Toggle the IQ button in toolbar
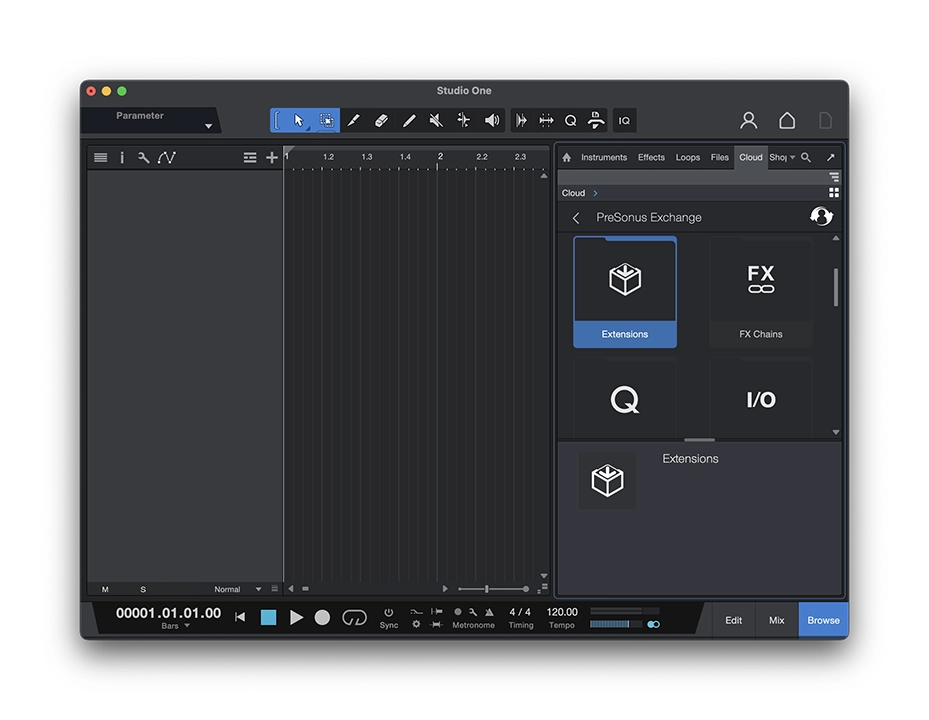The width and height of the screenshot is (929, 720). 624,120
